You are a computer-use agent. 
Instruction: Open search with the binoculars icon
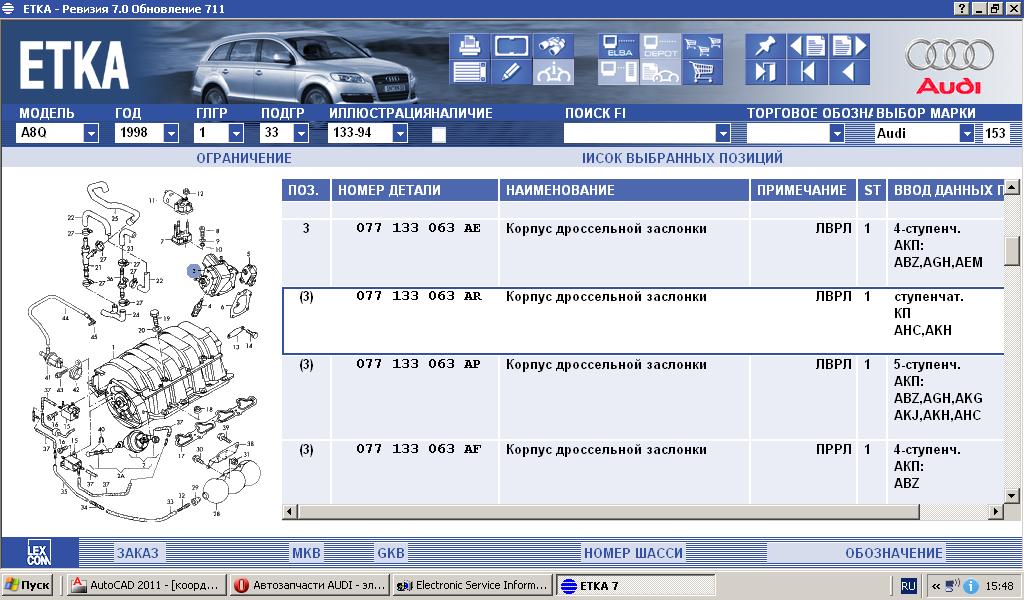(x=552, y=46)
